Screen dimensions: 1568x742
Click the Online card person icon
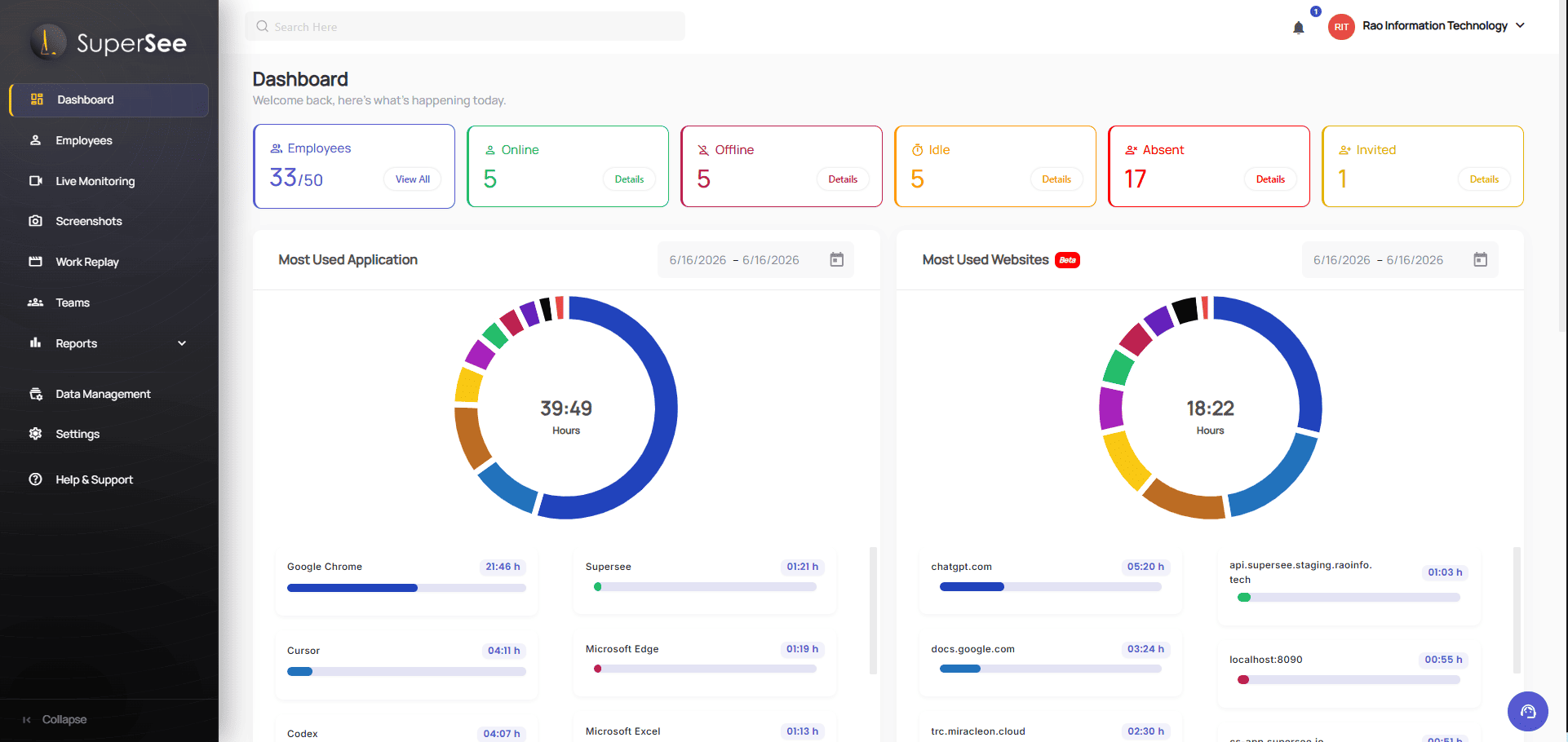(x=490, y=150)
